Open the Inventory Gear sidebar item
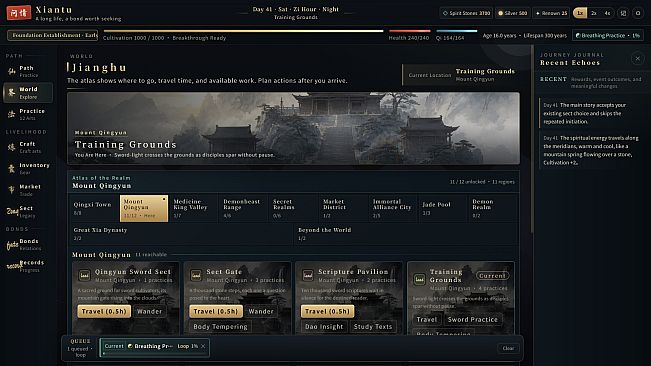Viewport: 651px width, 366px height. point(28,168)
